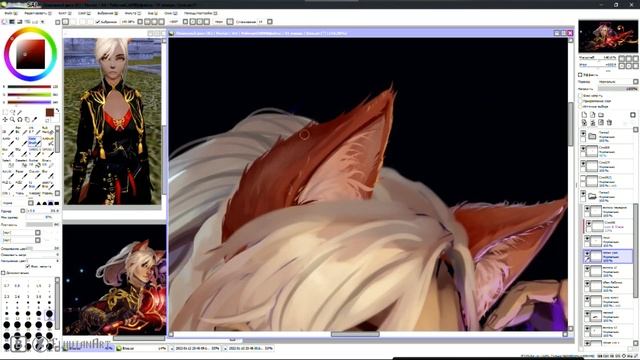
Task: Select the magic wand tool
Action: [x=19, y=112]
